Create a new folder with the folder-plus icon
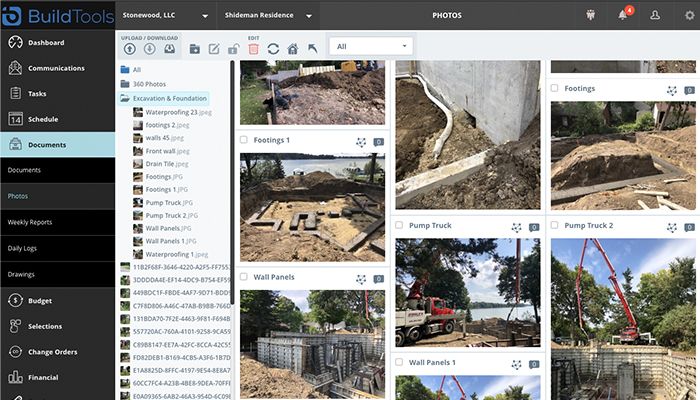This screenshot has height=400, width=700. [x=195, y=49]
